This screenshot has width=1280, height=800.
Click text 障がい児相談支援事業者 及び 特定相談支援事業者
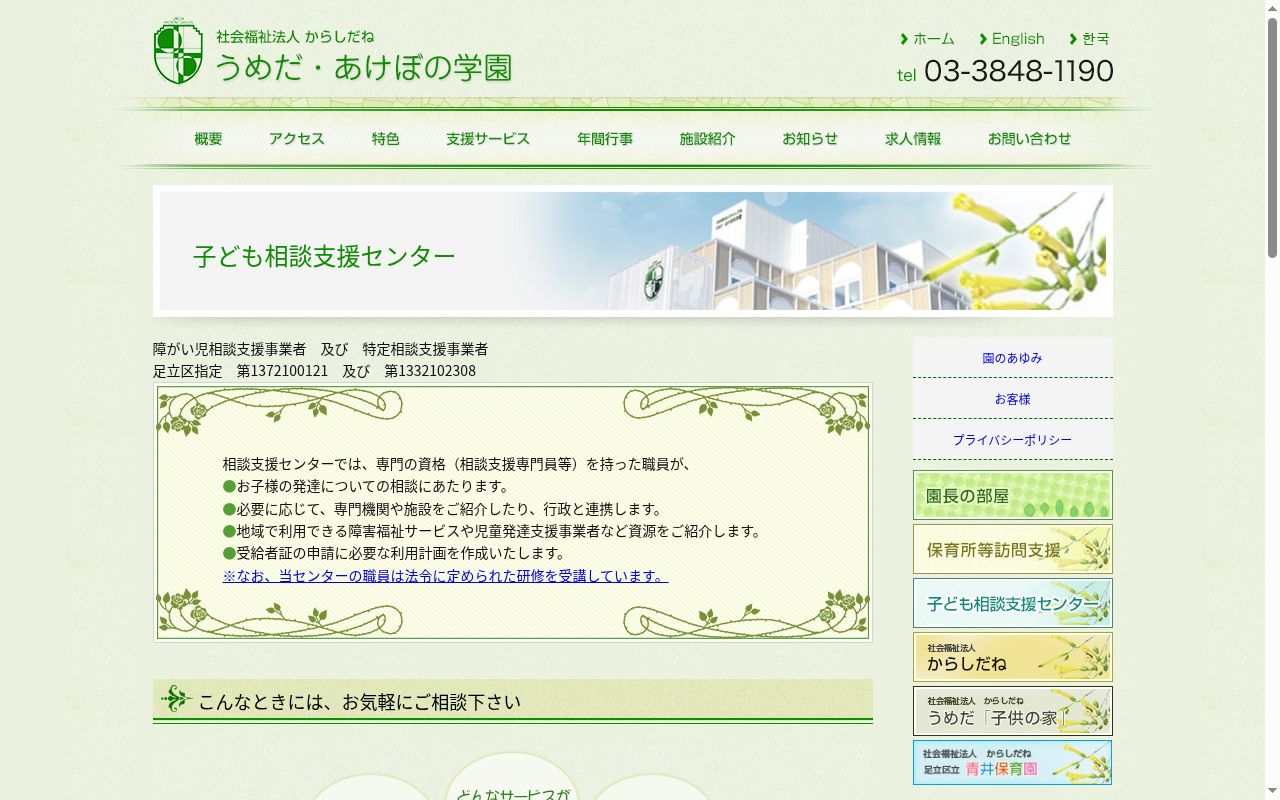(x=320, y=349)
